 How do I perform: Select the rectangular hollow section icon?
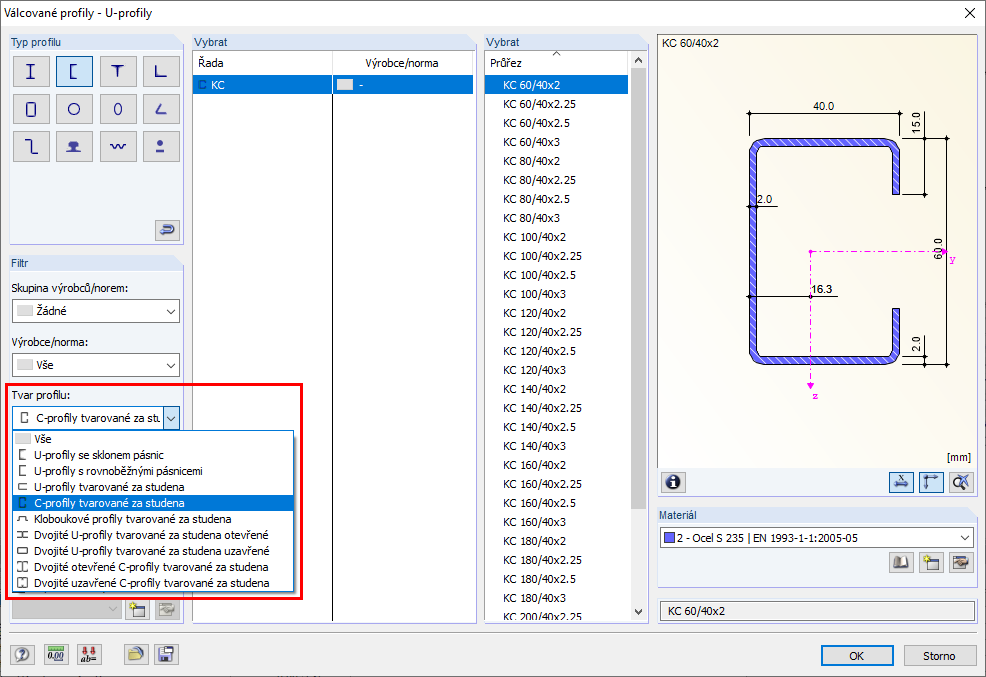click(31, 109)
